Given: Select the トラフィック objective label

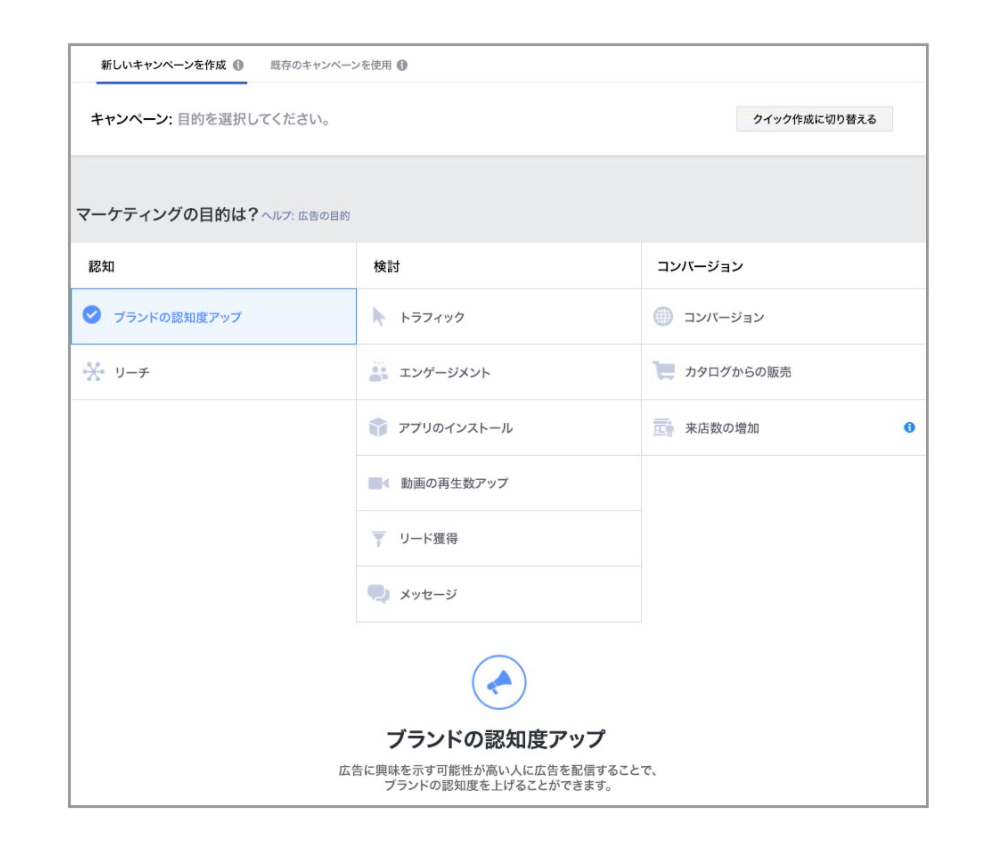Looking at the screenshot, I should tap(432, 317).
